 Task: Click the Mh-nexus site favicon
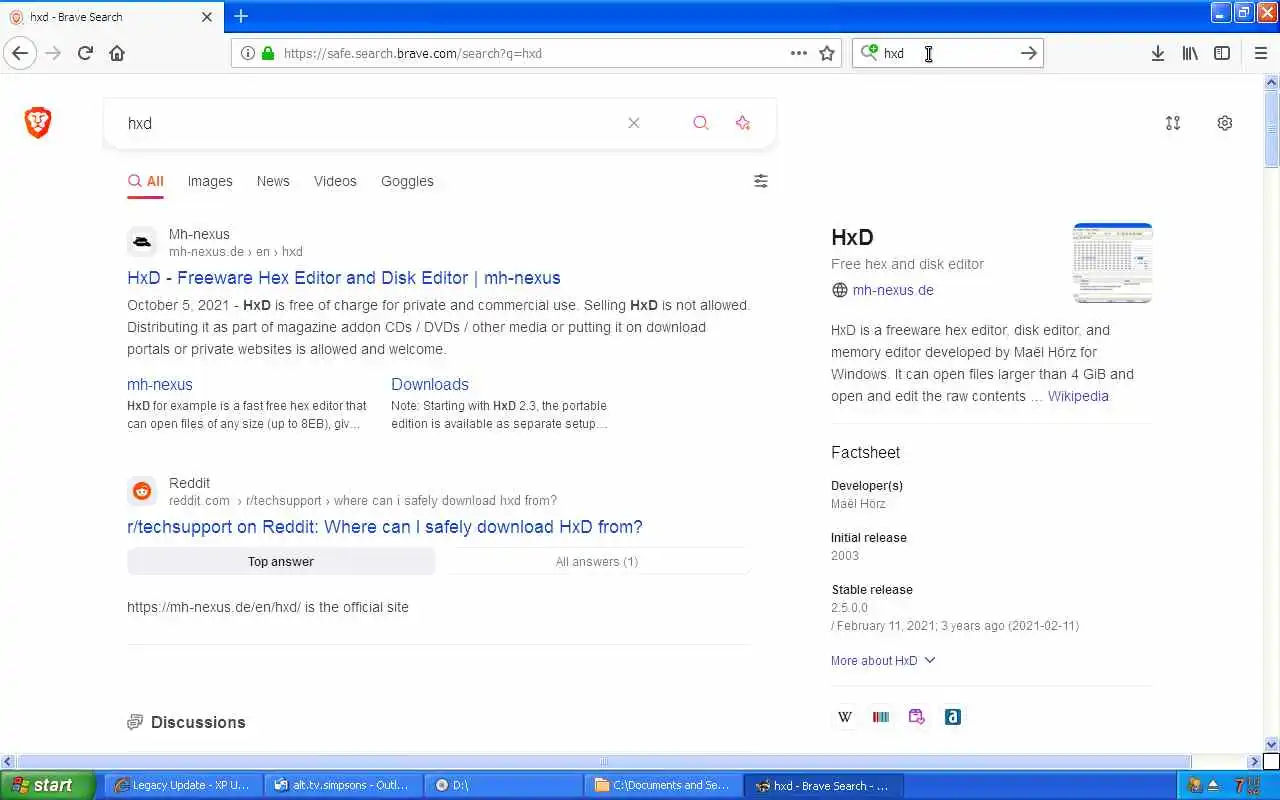click(142, 242)
